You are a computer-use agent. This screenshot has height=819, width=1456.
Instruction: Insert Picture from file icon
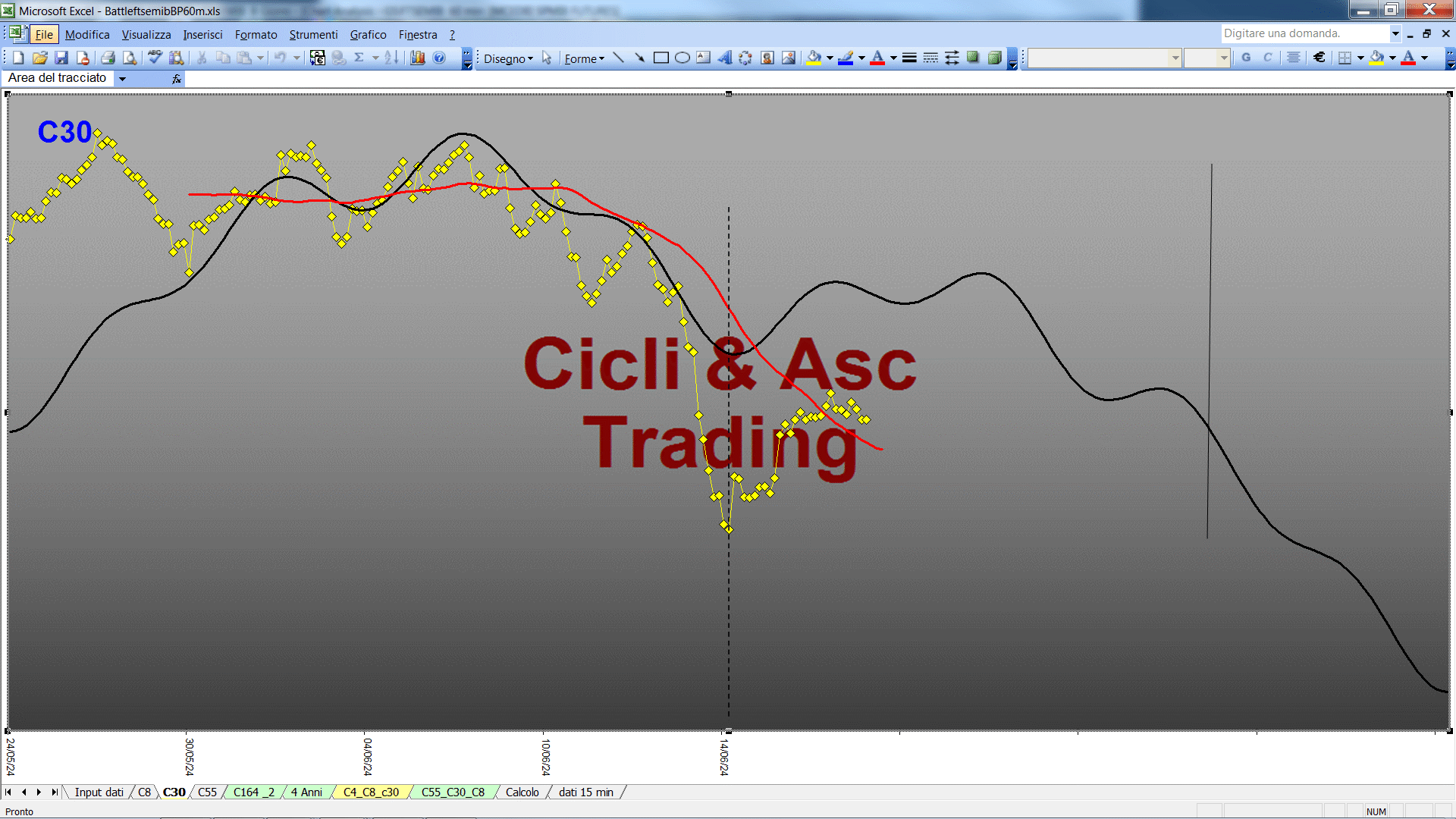pos(789,58)
